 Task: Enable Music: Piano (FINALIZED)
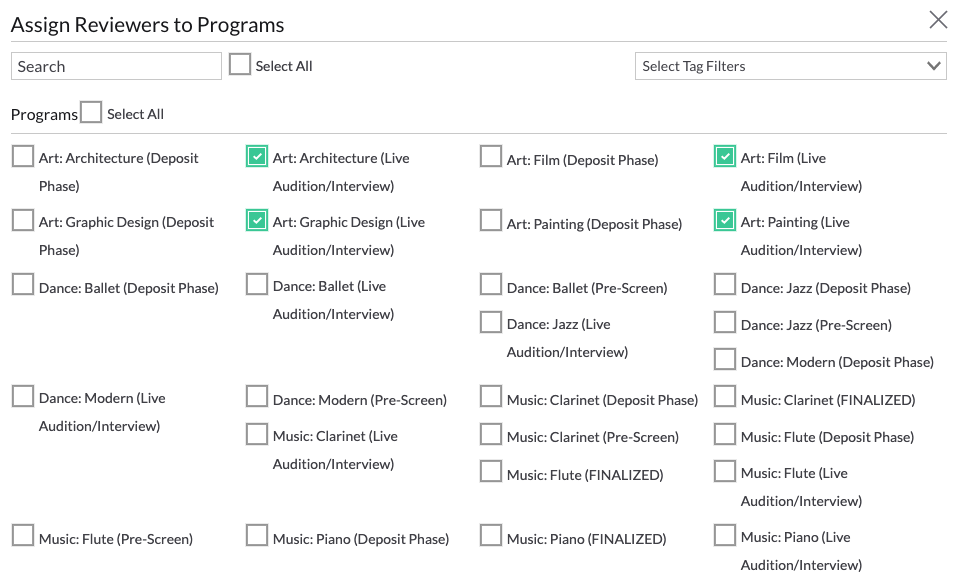coord(490,535)
